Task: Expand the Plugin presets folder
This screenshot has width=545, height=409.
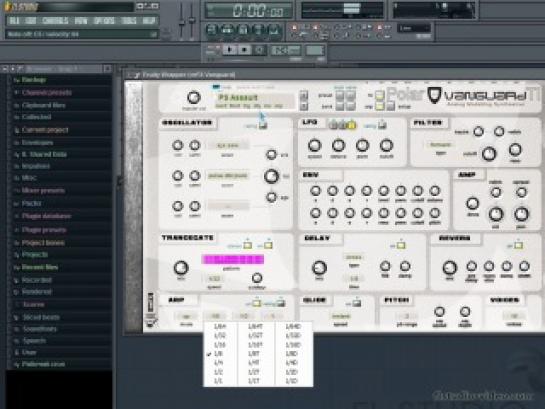Action: 44,230
